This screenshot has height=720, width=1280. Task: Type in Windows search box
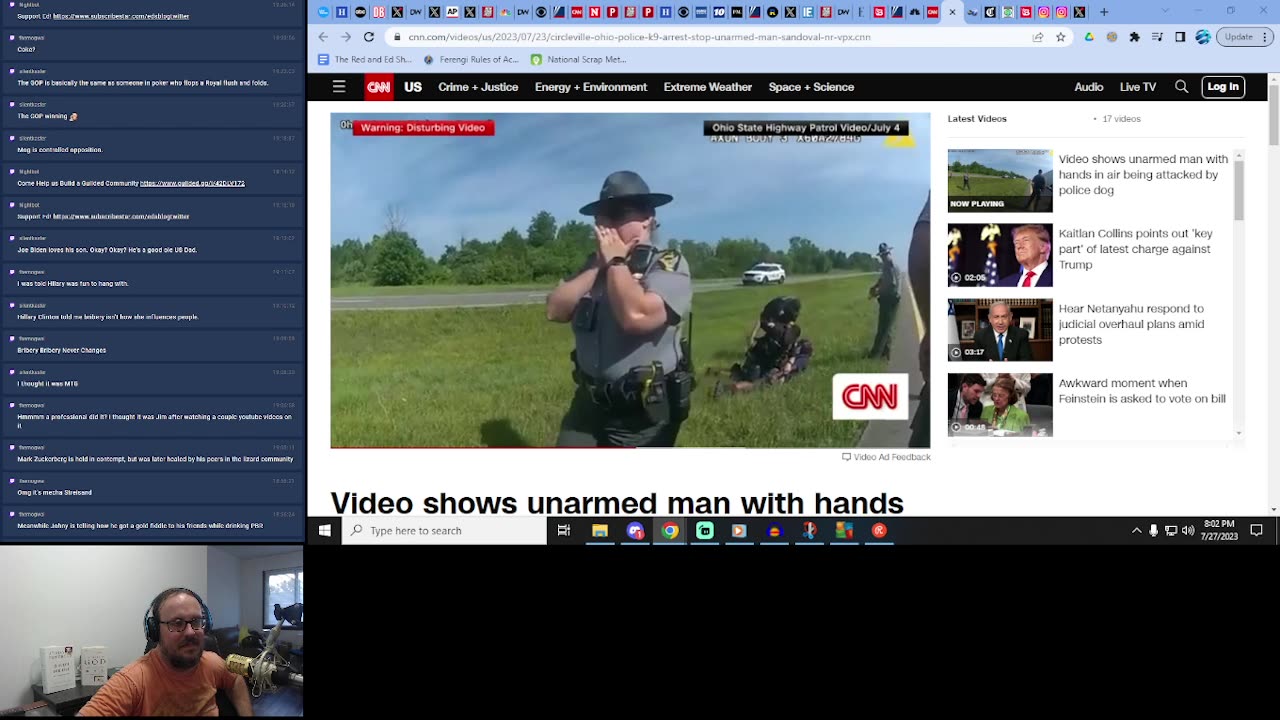445,531
